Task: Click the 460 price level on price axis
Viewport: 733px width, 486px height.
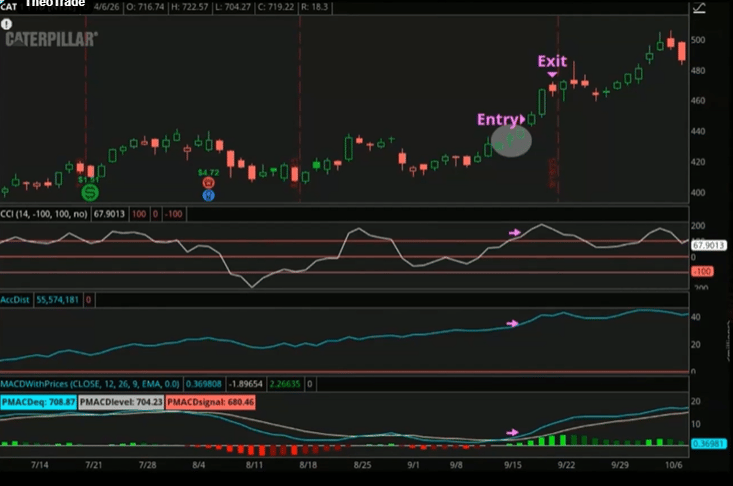Action: [x=698, y=100]
